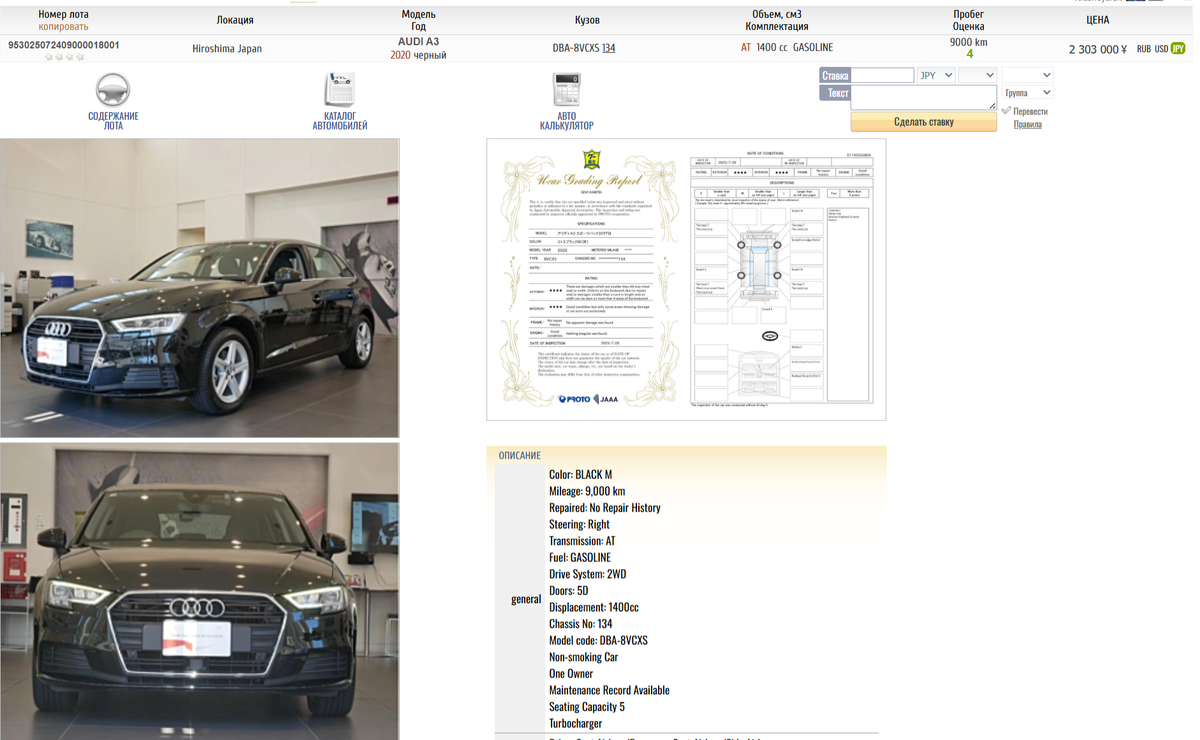The height and width of the screenshot is (740, 1200).
Task: Open the JPY currency dropdown for the bid
Action: pos(936,75)
